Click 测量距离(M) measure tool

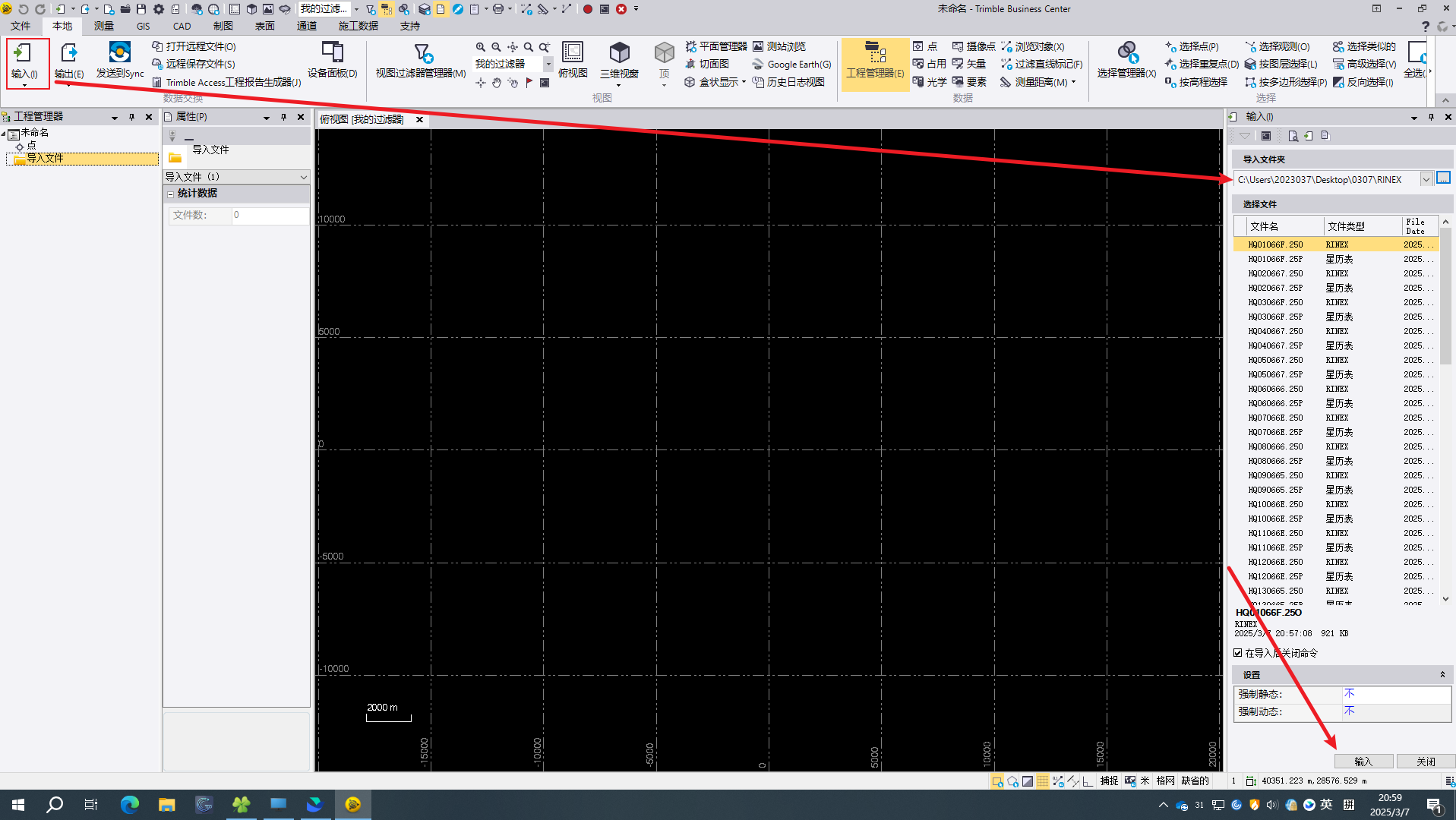click(1038, 82)
